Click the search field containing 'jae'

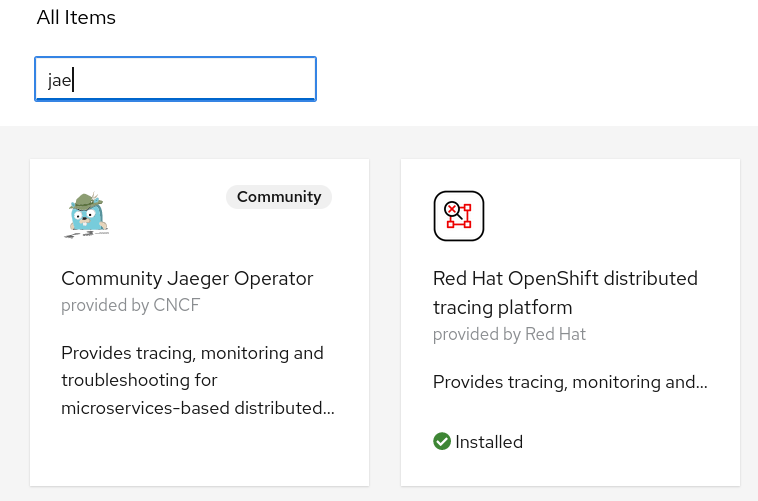pos(175,79)
